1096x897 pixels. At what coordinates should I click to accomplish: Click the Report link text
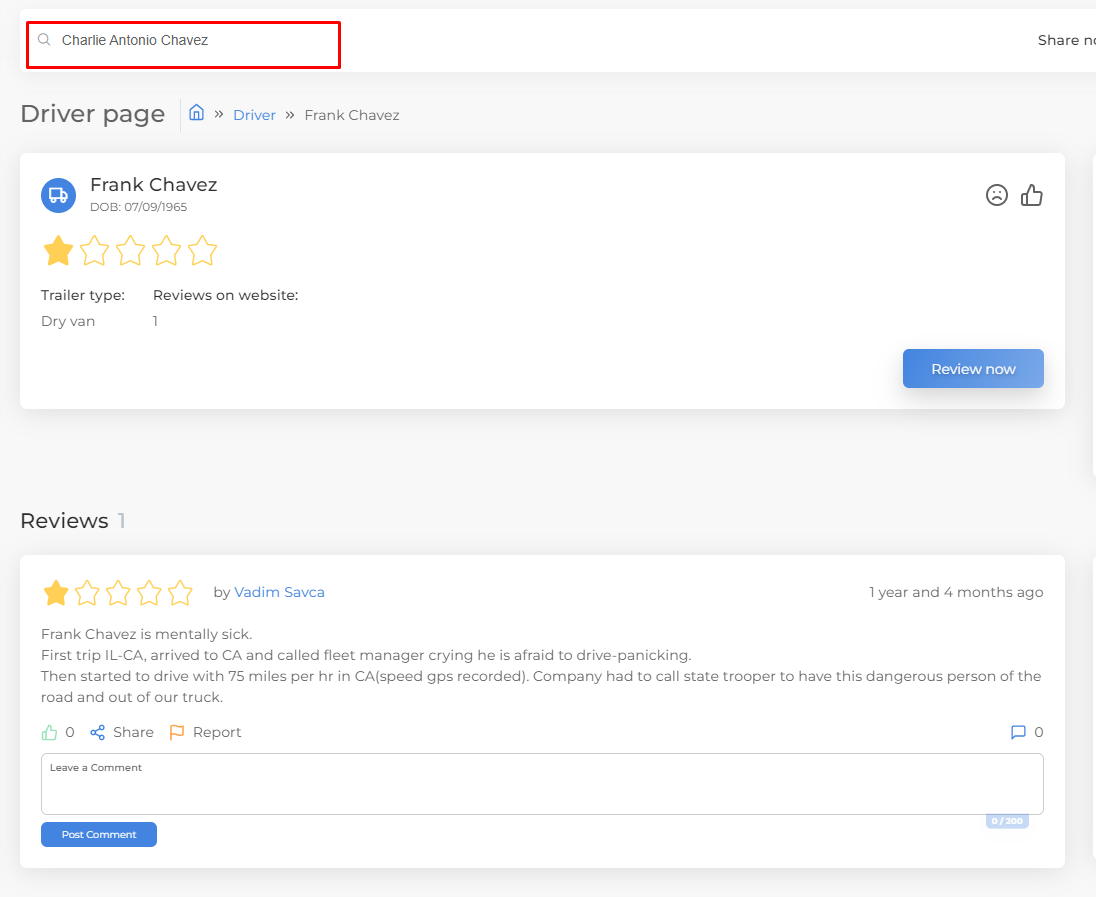pos(217,732)
